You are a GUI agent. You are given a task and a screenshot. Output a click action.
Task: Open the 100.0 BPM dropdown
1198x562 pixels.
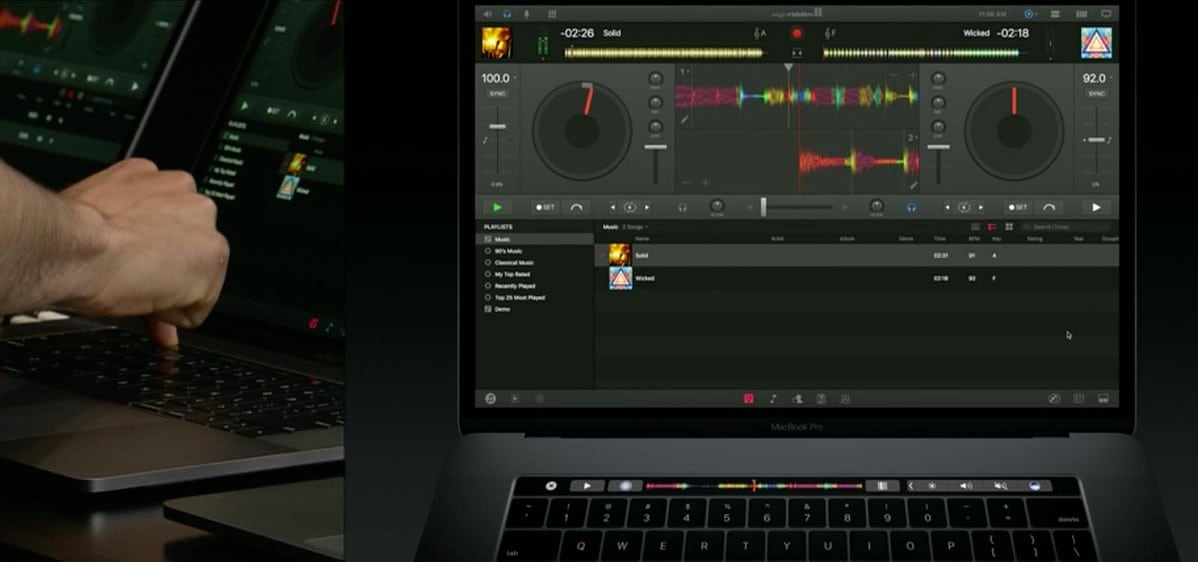click(x=498, y=78)
